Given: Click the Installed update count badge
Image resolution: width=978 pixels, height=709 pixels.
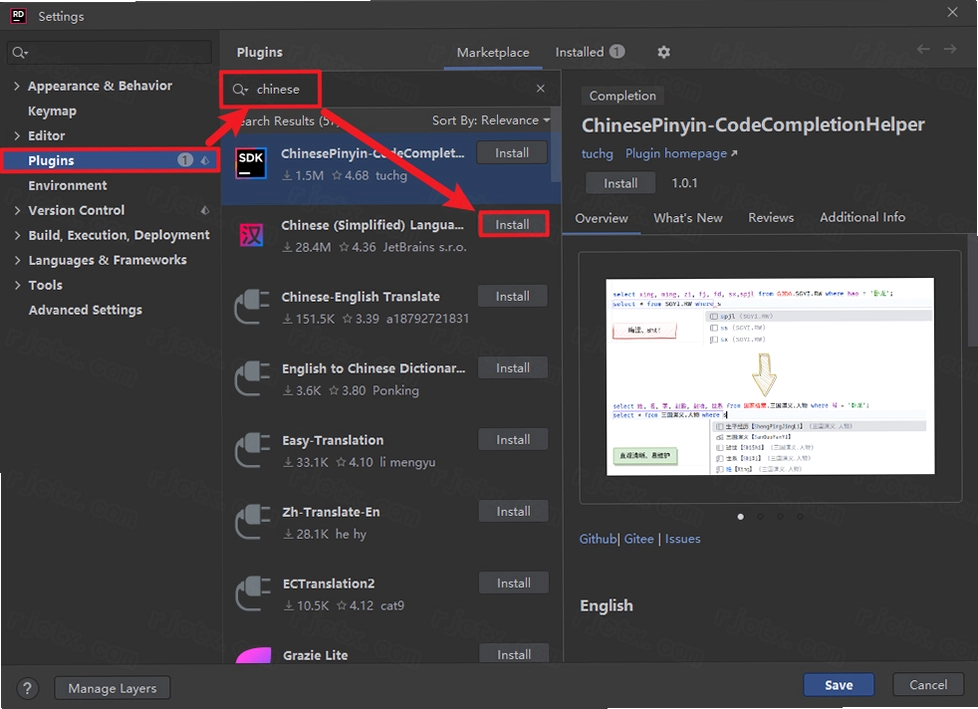Looking at the screenshot, I should point(617,52).
